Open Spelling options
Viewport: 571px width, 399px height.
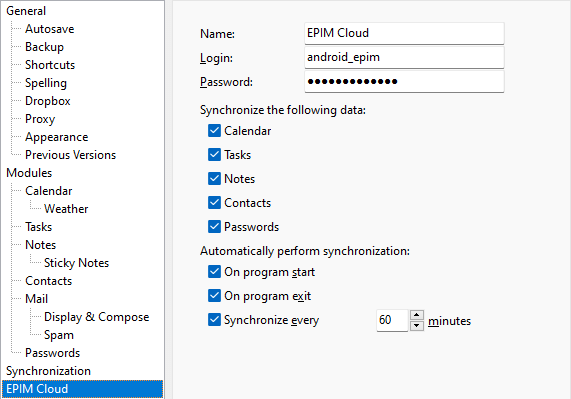46,83
